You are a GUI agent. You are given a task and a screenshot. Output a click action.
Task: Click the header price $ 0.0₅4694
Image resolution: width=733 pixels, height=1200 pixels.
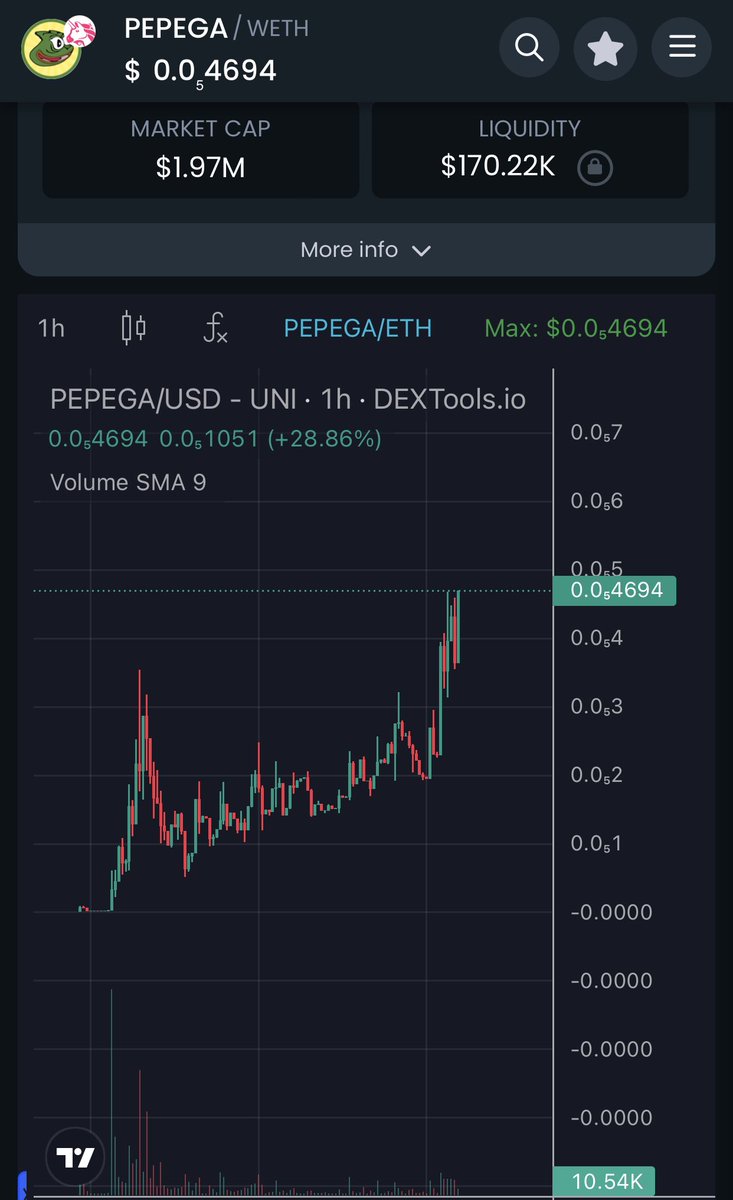[x=200, y=71]
